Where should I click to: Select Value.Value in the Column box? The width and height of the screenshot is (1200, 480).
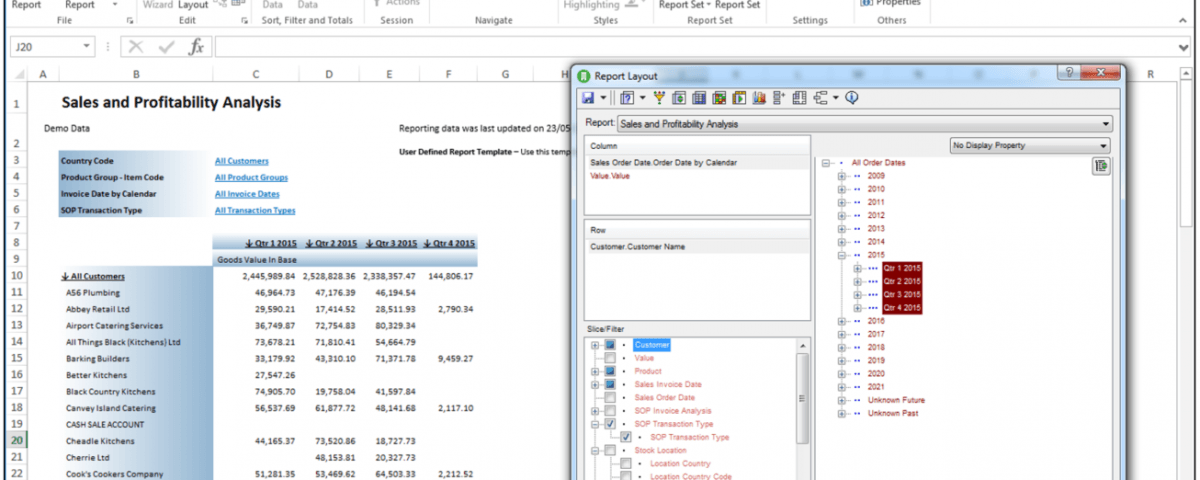click(x=610, y=175)
